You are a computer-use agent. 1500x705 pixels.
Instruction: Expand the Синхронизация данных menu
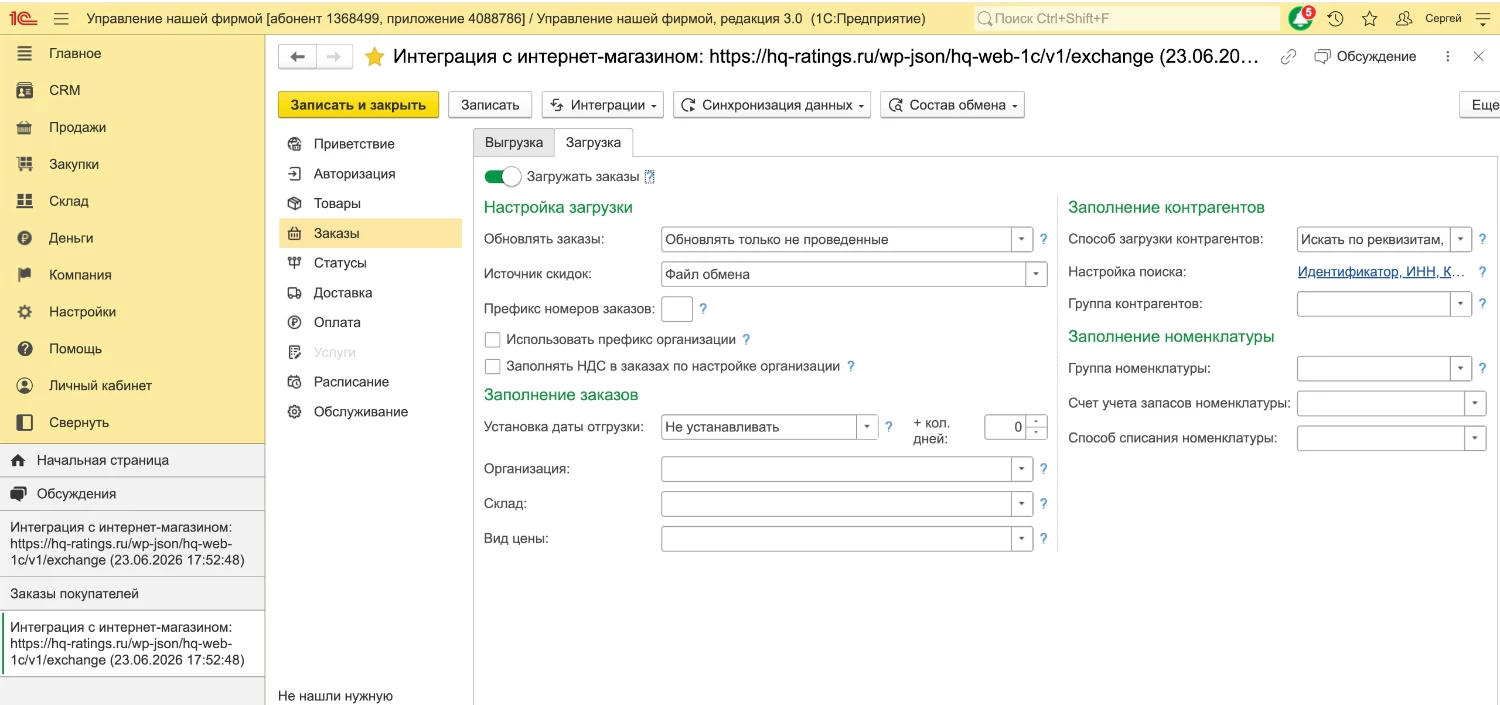click(x=772, y=105)
